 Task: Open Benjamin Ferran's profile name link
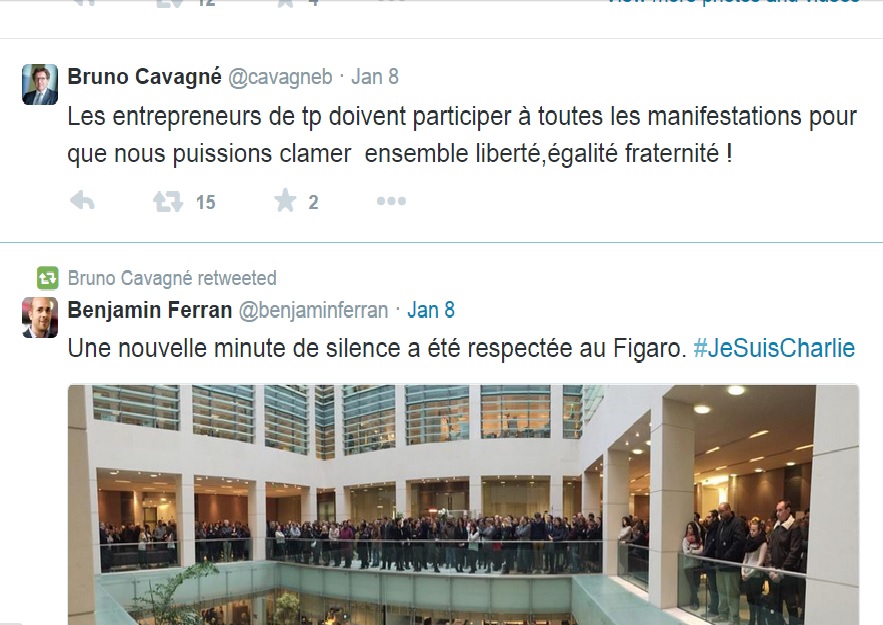(150, 310)
